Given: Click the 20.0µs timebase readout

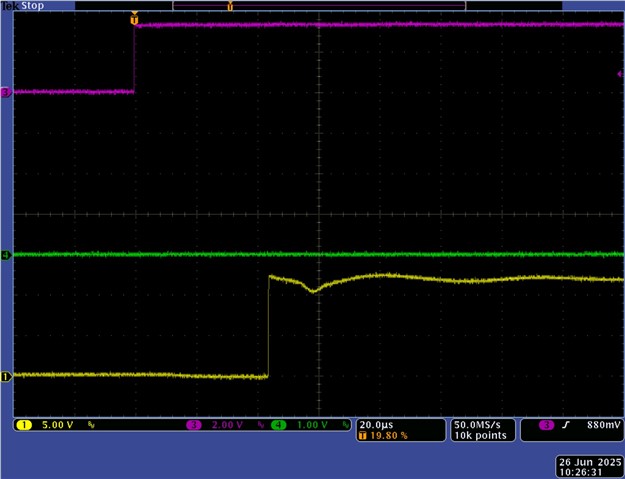Looking at the screenshot, I should (x=376, y=425).
